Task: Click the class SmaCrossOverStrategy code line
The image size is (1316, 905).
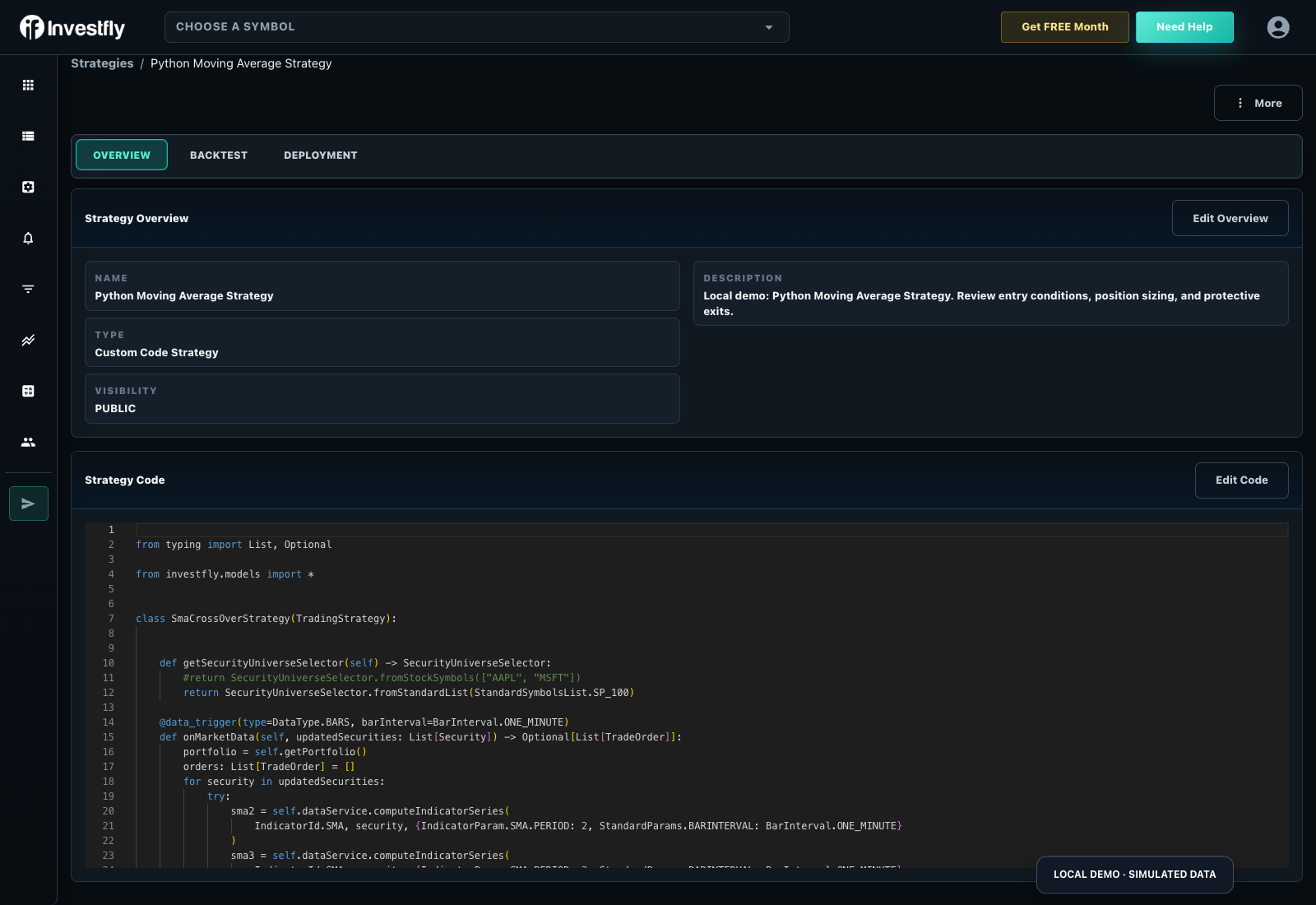Action: (266, 619)
